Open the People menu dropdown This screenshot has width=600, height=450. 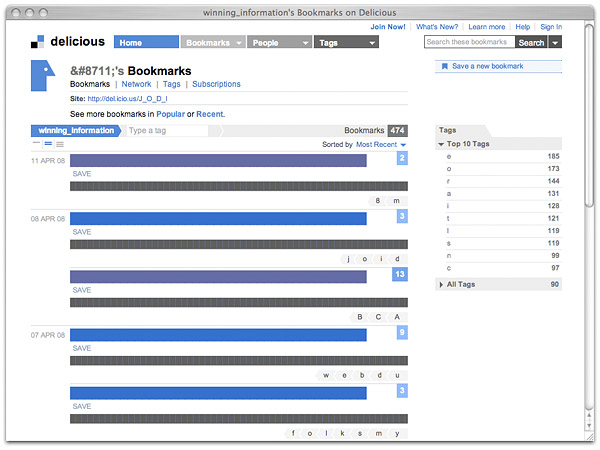click(x=278, y=43)
